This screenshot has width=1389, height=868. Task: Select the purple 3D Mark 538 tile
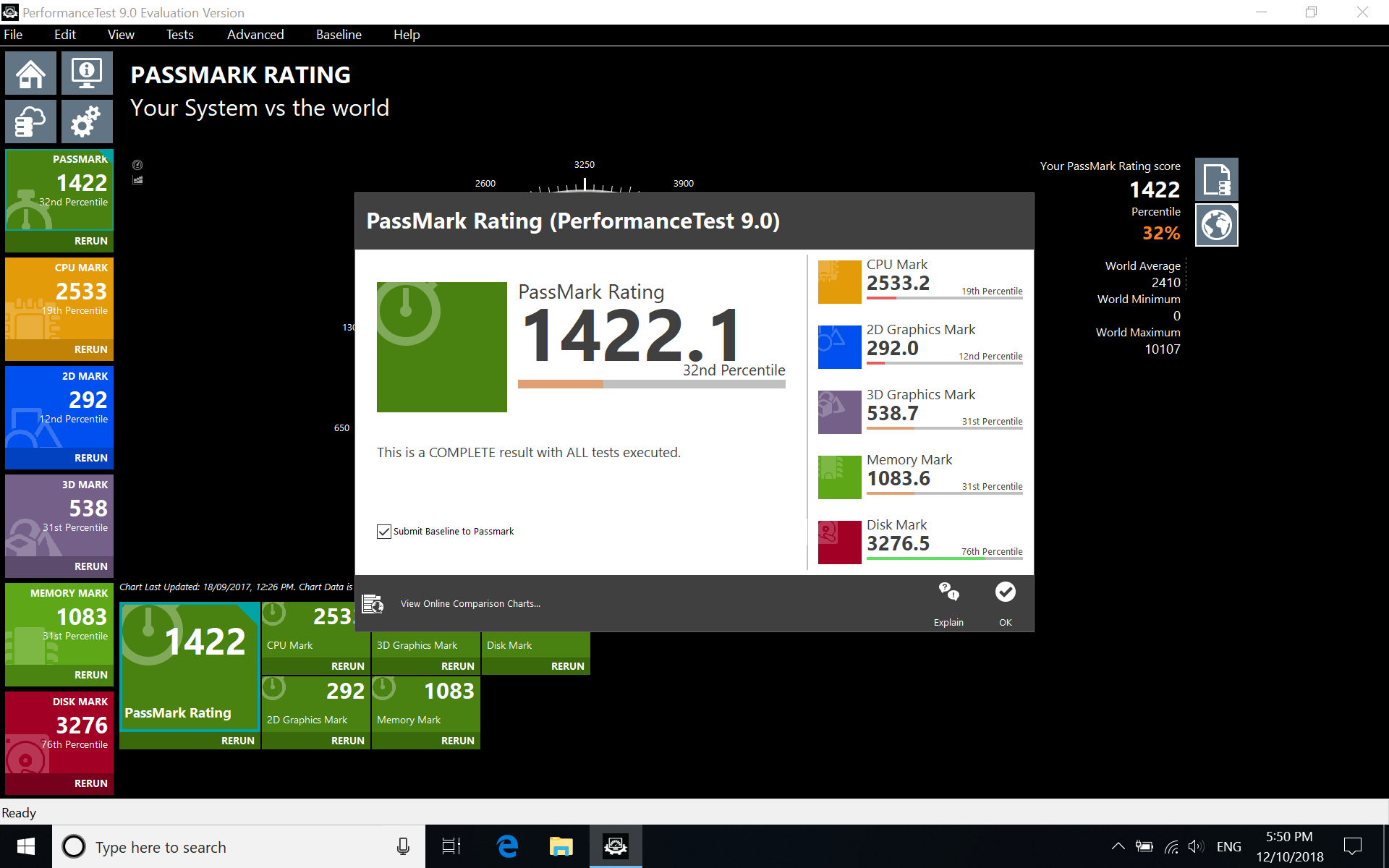(x=59, y=516)
